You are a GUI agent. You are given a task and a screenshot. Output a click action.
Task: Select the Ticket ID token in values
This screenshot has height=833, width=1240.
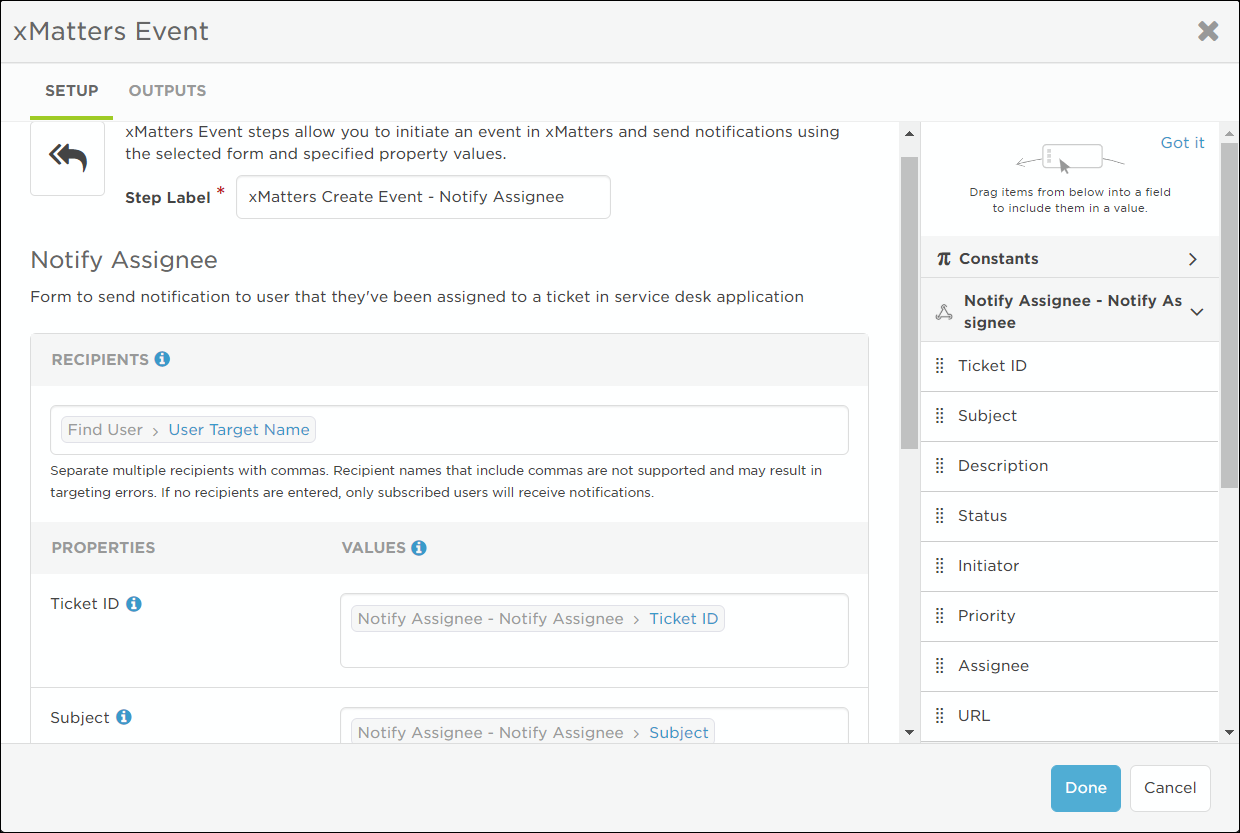538,619
